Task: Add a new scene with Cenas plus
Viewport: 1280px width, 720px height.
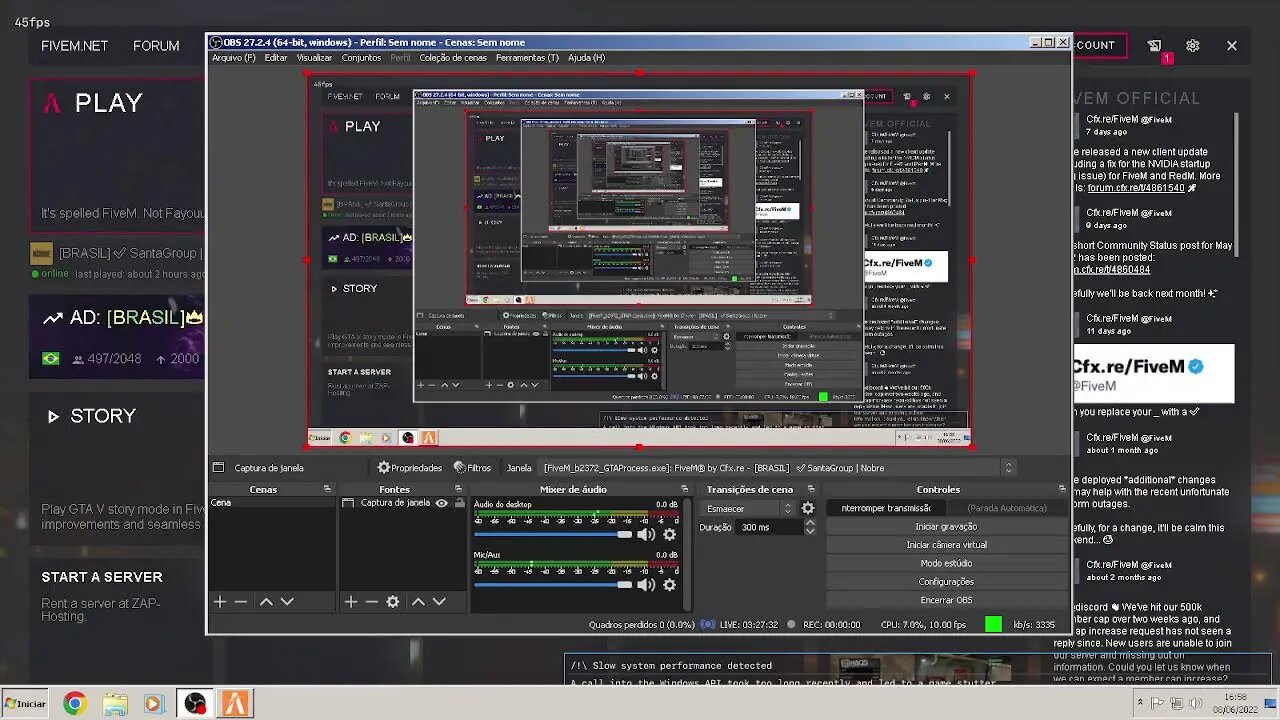Action: coord(220,601)
